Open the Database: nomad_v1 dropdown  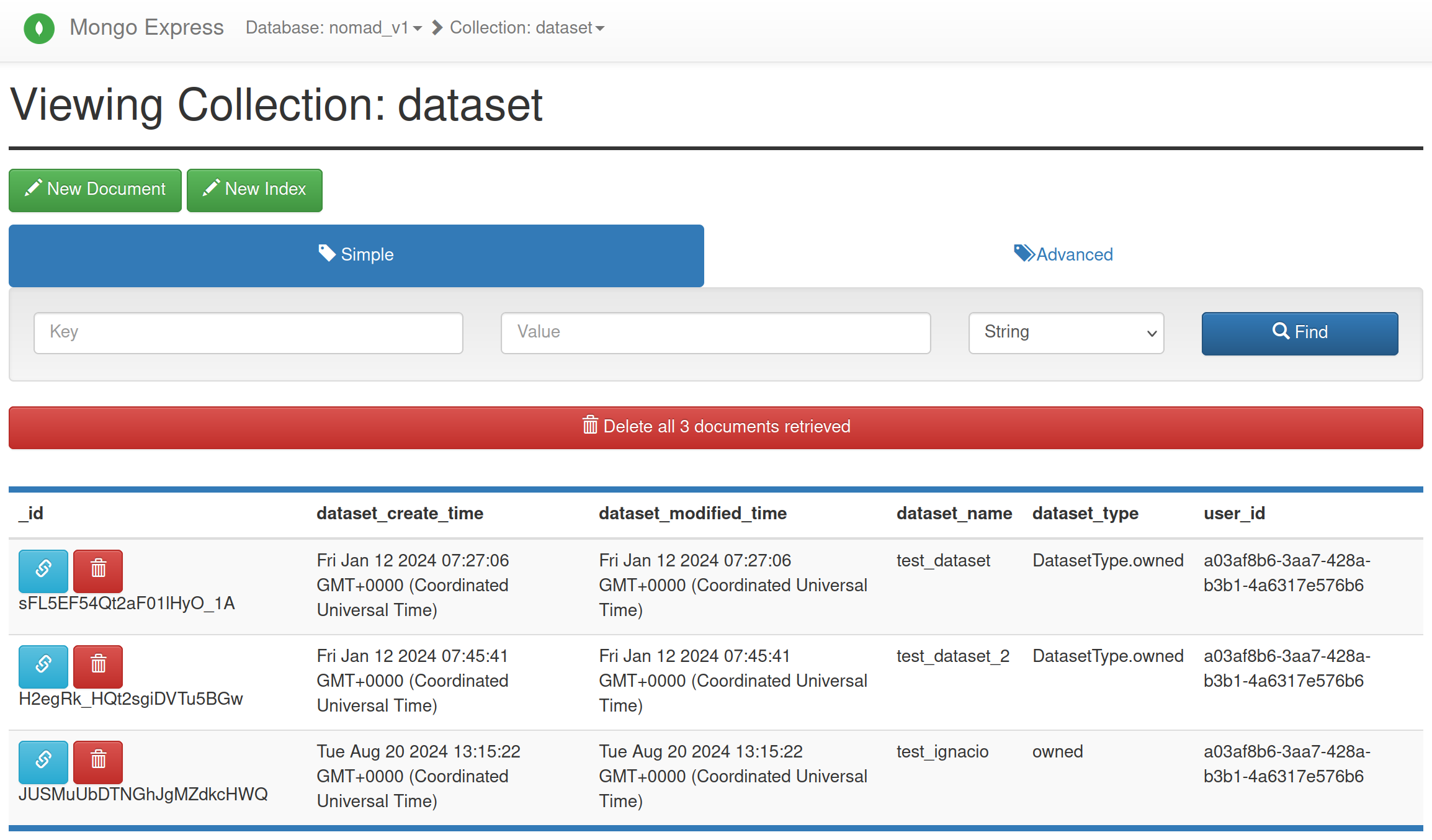coord(334,28)
